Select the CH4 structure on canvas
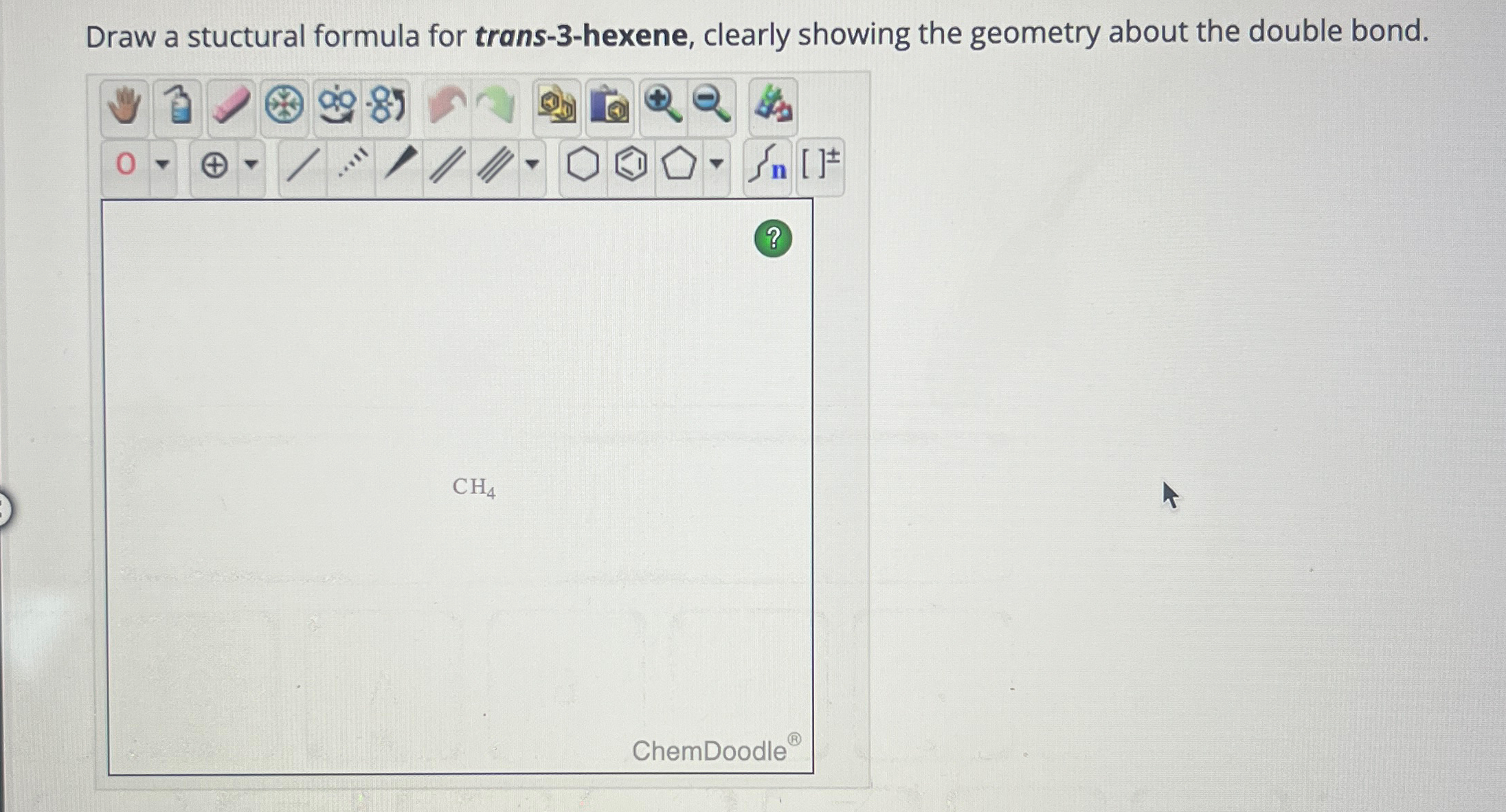The height and width of the screenshot is (812, 1506). coord(473,488)
